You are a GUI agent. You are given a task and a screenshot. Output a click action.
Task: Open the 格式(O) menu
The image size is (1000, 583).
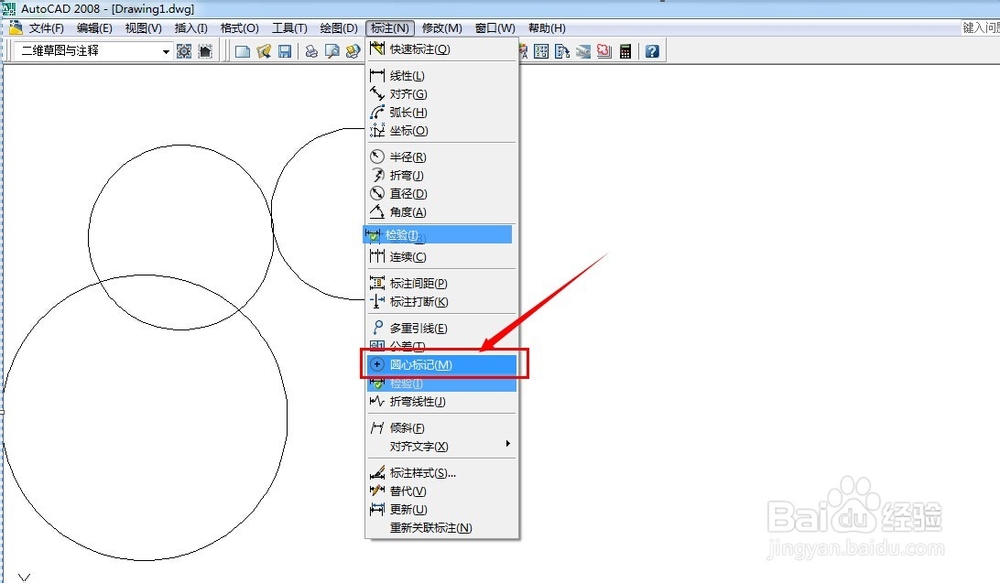(x=240, y=28)
